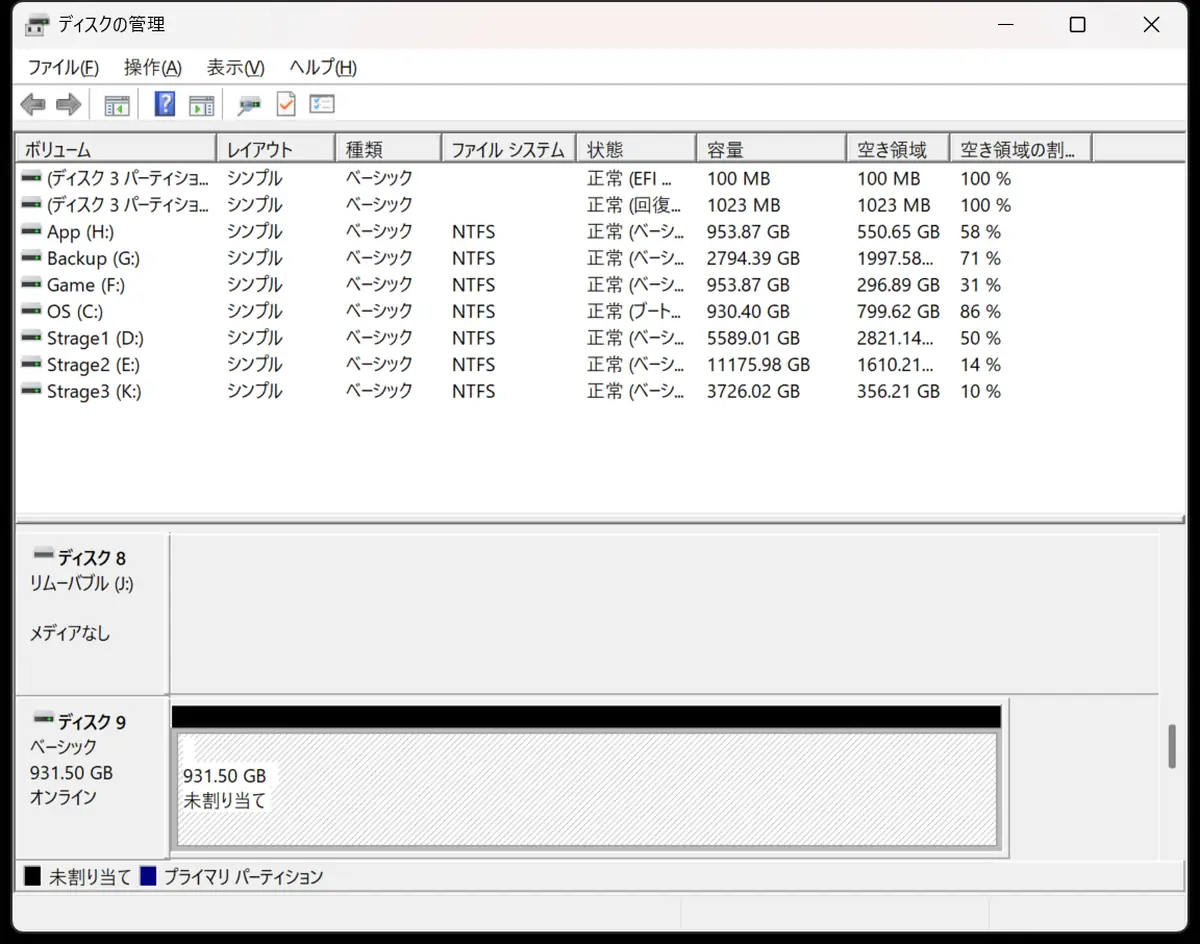Click the Disk Management app icon in title bar
The height and width of the screenshot is (944, 1200).
point(37,25)
